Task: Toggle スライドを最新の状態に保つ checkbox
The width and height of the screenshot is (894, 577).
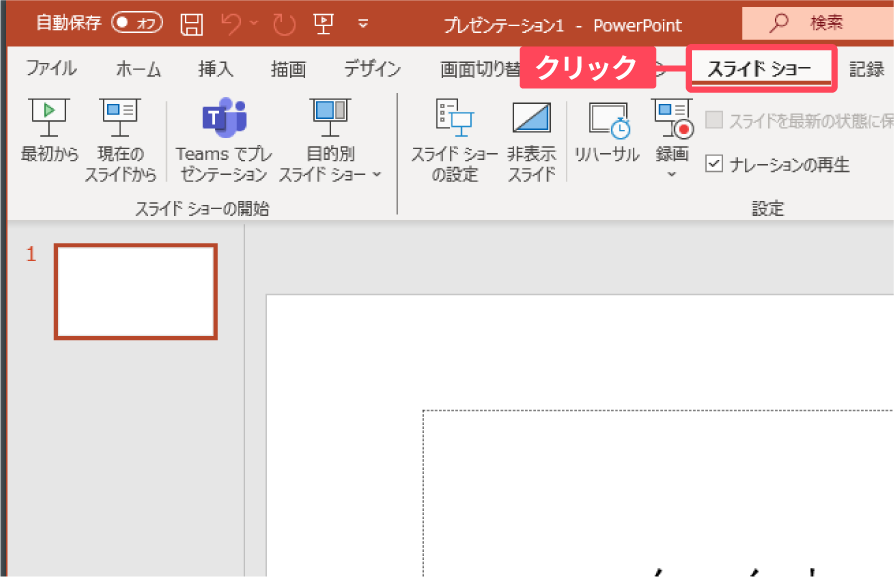Action: 714,120
